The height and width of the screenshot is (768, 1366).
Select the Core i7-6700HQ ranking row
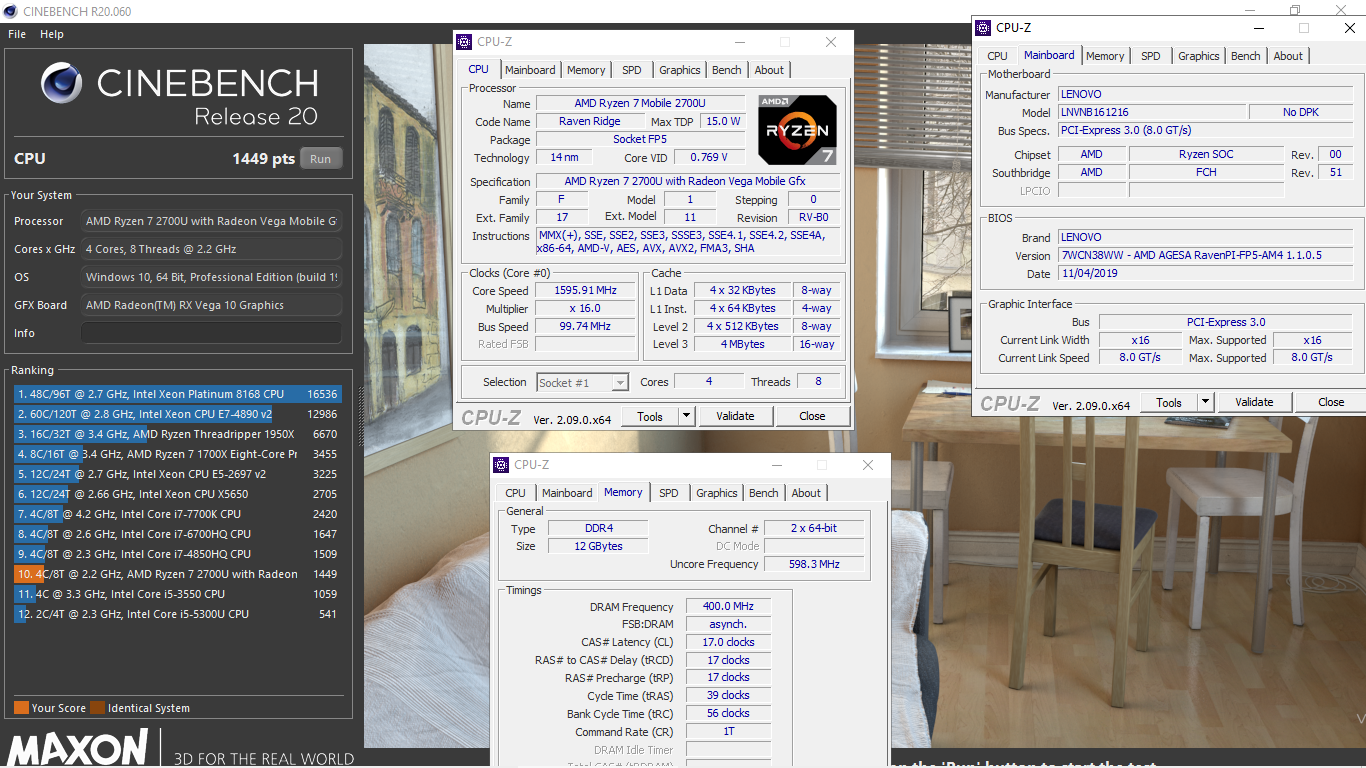[177, 534]
